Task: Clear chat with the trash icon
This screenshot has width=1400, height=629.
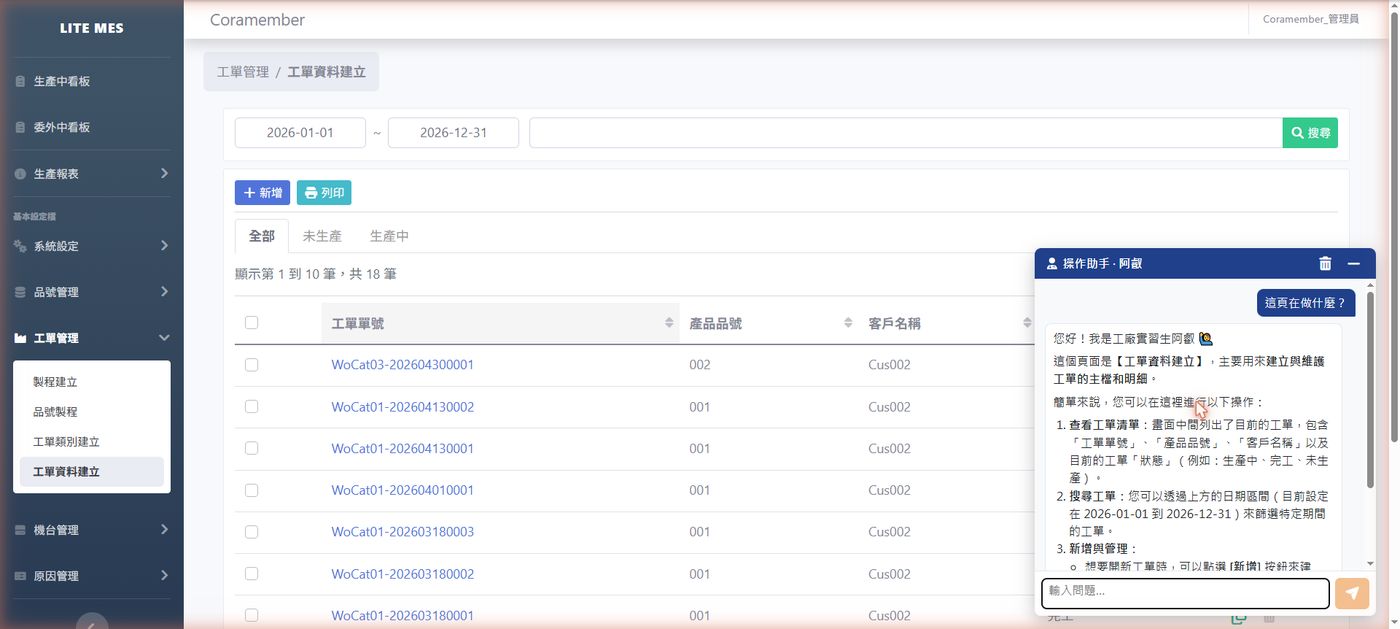Action: pos(1325,264)
